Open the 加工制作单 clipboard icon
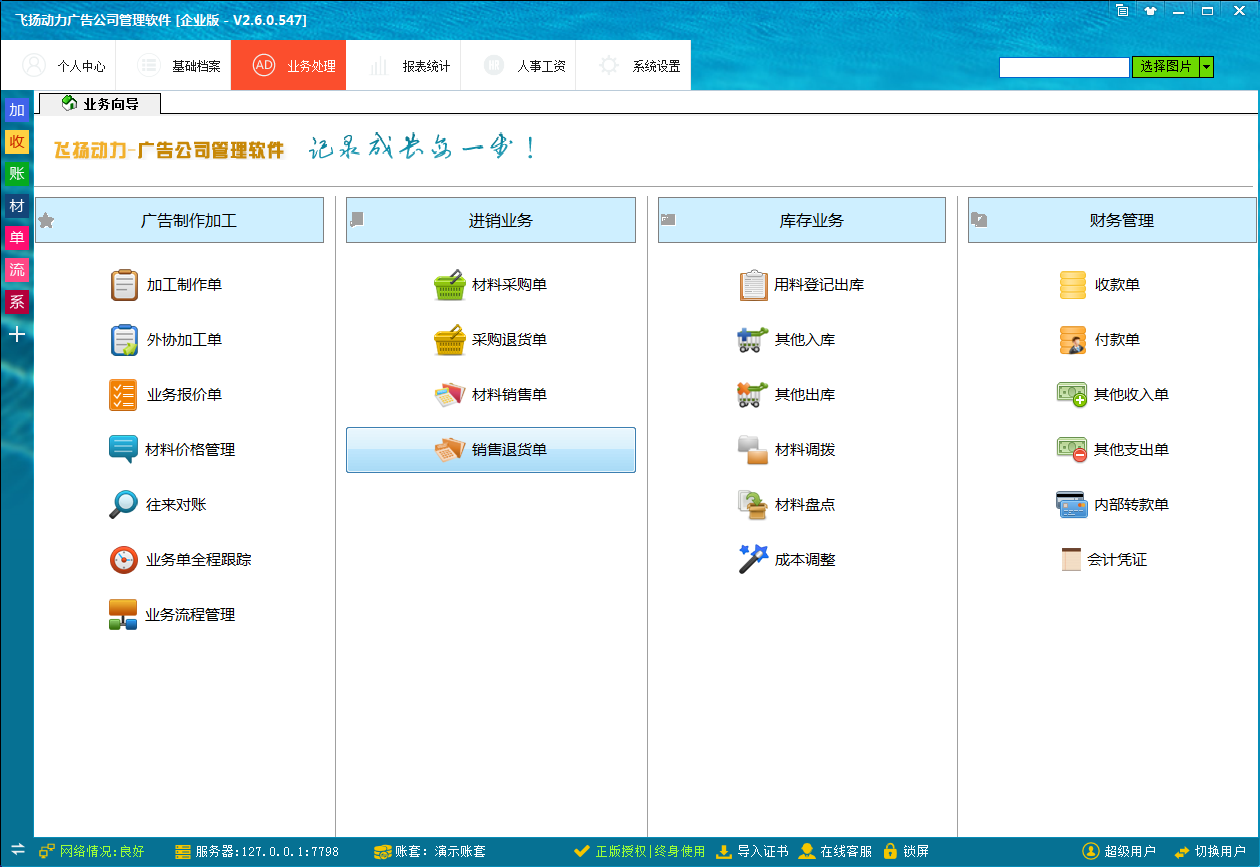 [124, 285]
